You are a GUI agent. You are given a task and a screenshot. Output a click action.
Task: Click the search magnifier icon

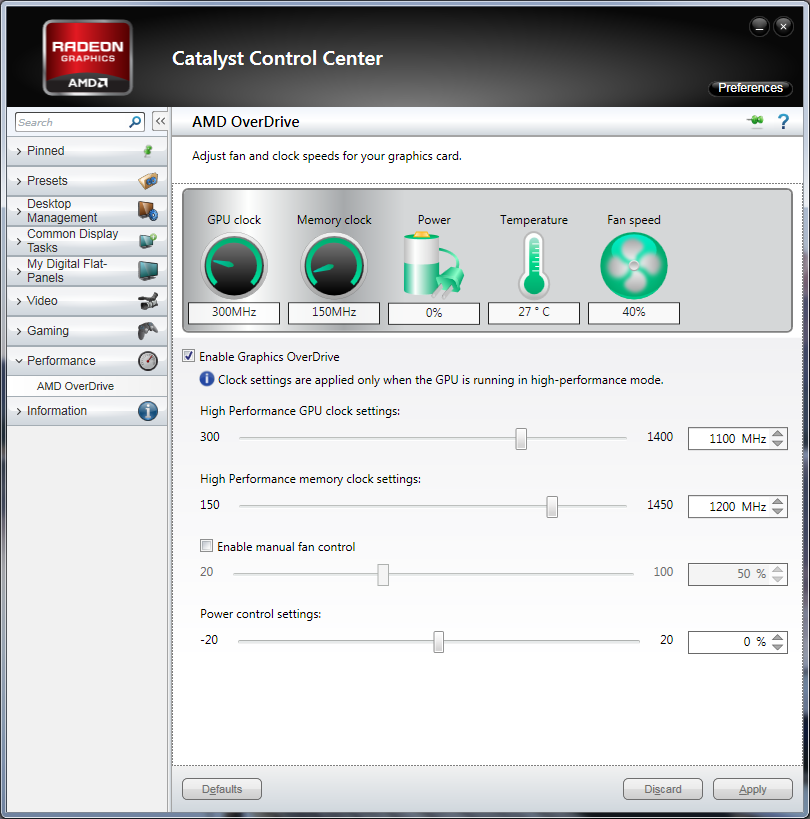pyautogui.click(x=135, y=122)
